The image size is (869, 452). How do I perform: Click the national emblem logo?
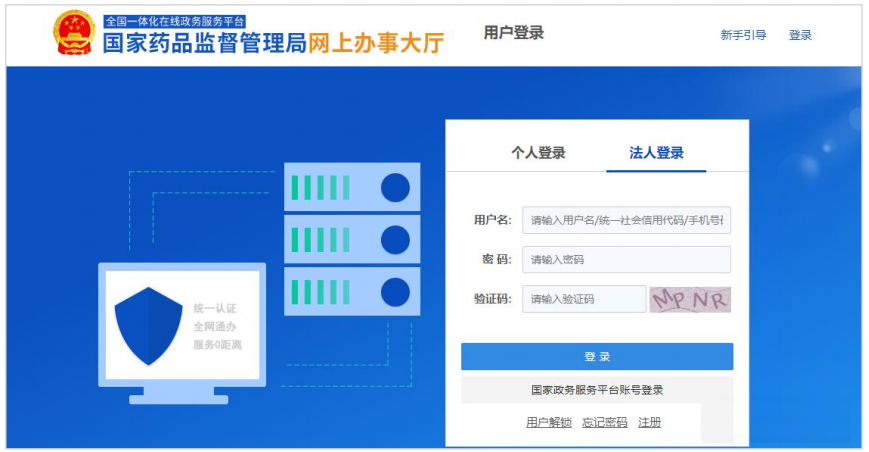click(x=74, y=34)
